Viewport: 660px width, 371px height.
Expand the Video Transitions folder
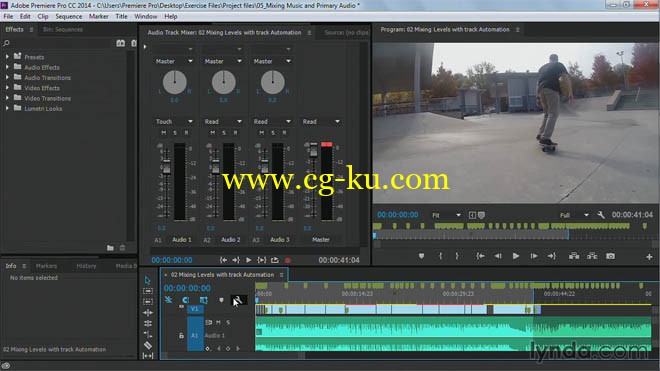point(7,98)
